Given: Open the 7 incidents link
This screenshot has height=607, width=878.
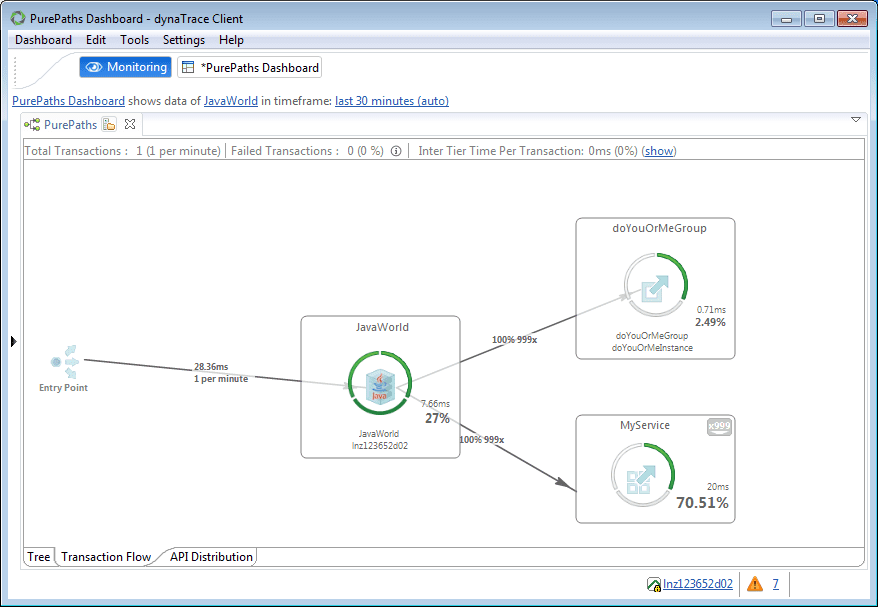Looking at the screenshot, I should pyautogui.click(x=776, y=584).
